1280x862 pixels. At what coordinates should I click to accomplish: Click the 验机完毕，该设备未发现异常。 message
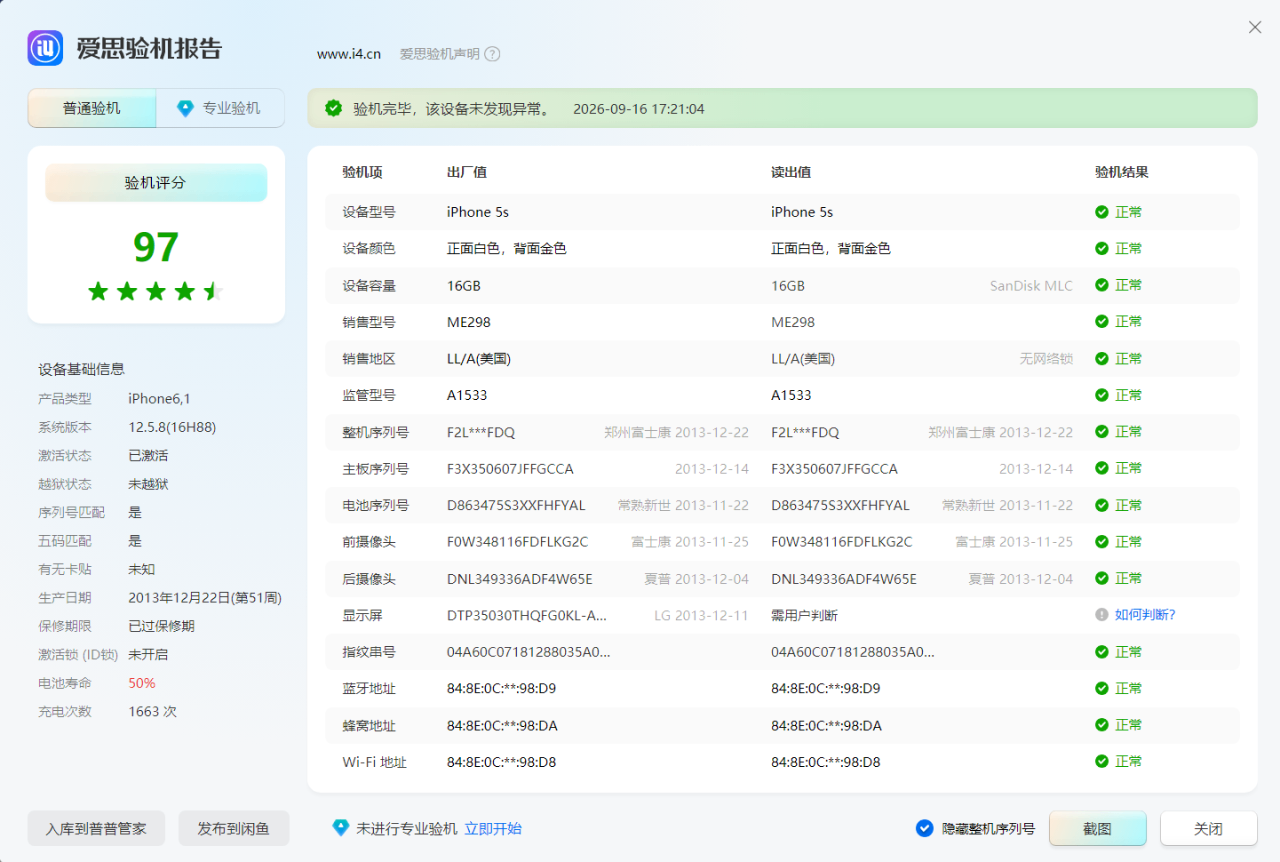(x=452, y=109)
